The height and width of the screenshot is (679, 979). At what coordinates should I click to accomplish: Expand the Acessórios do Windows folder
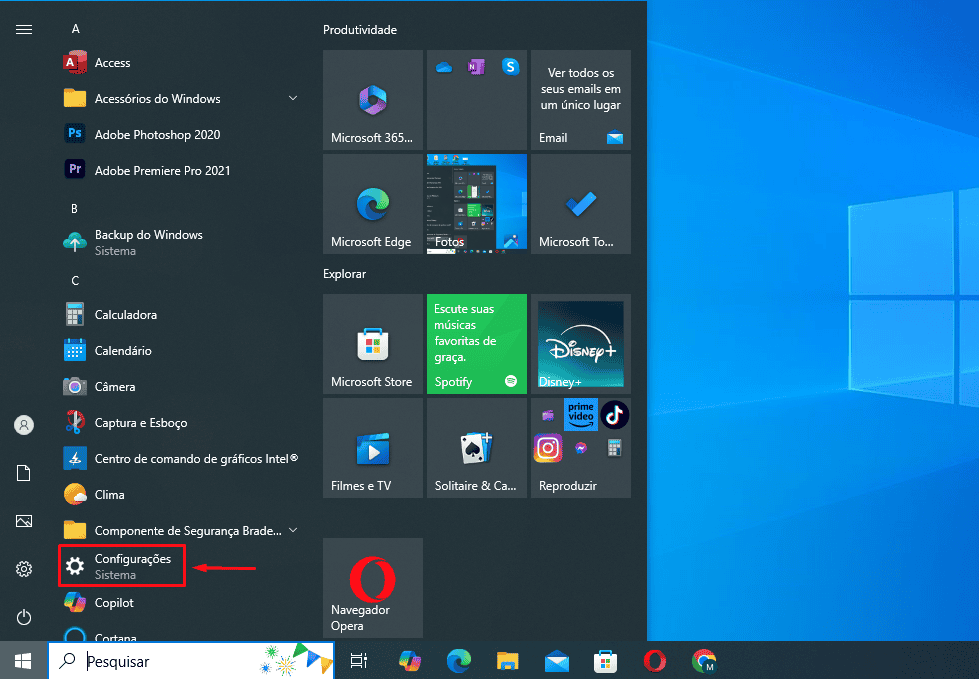coord(180,99)
